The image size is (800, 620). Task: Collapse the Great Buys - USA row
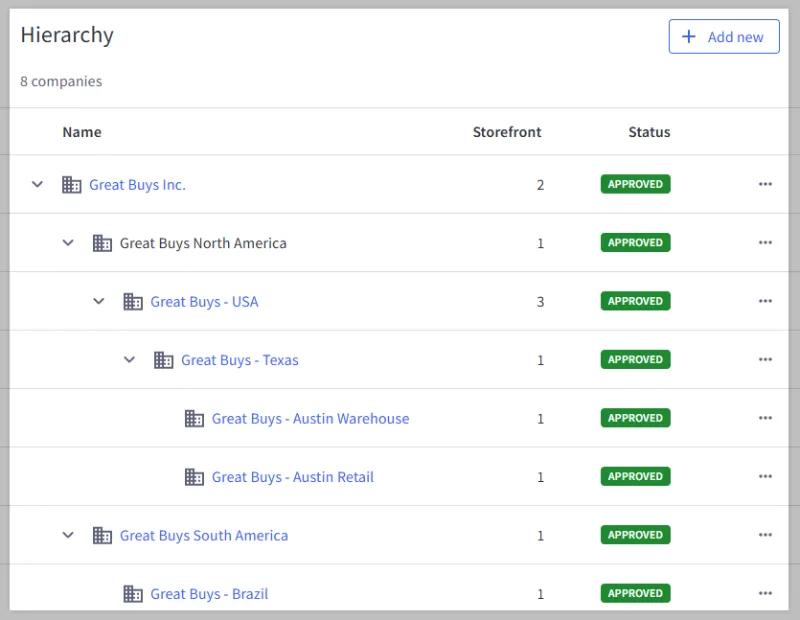pos(98,301)
